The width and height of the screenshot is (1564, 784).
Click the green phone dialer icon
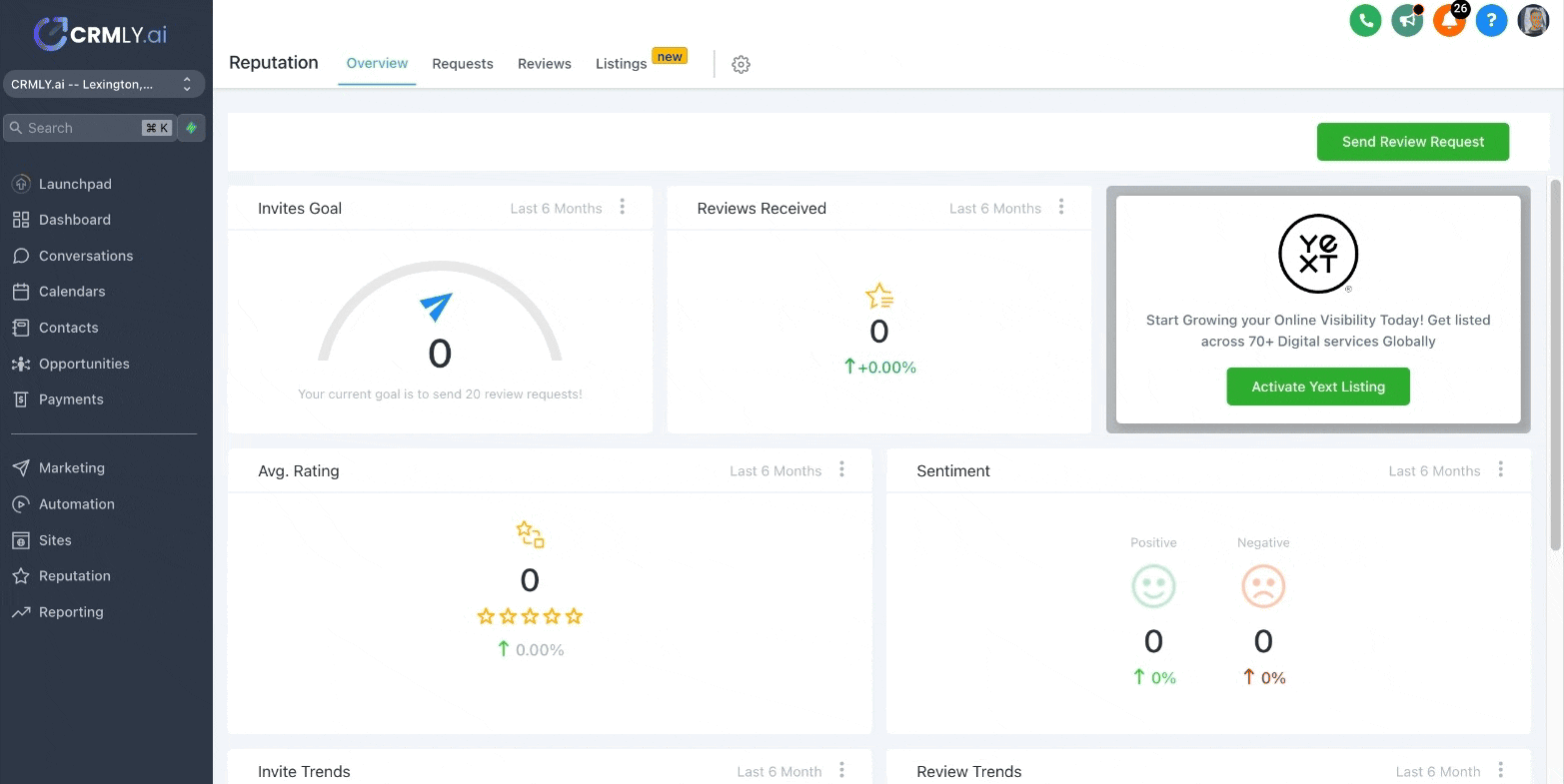click(1365, 20)
